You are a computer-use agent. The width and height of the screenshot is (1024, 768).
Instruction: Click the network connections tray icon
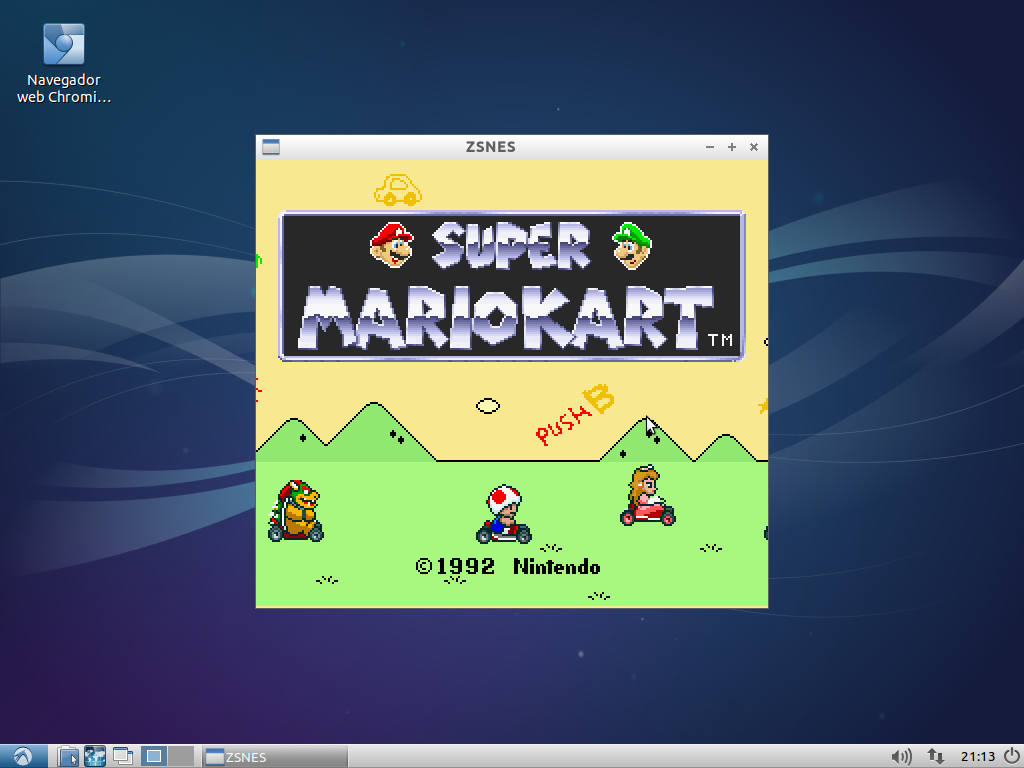click(x=936, y=756)
